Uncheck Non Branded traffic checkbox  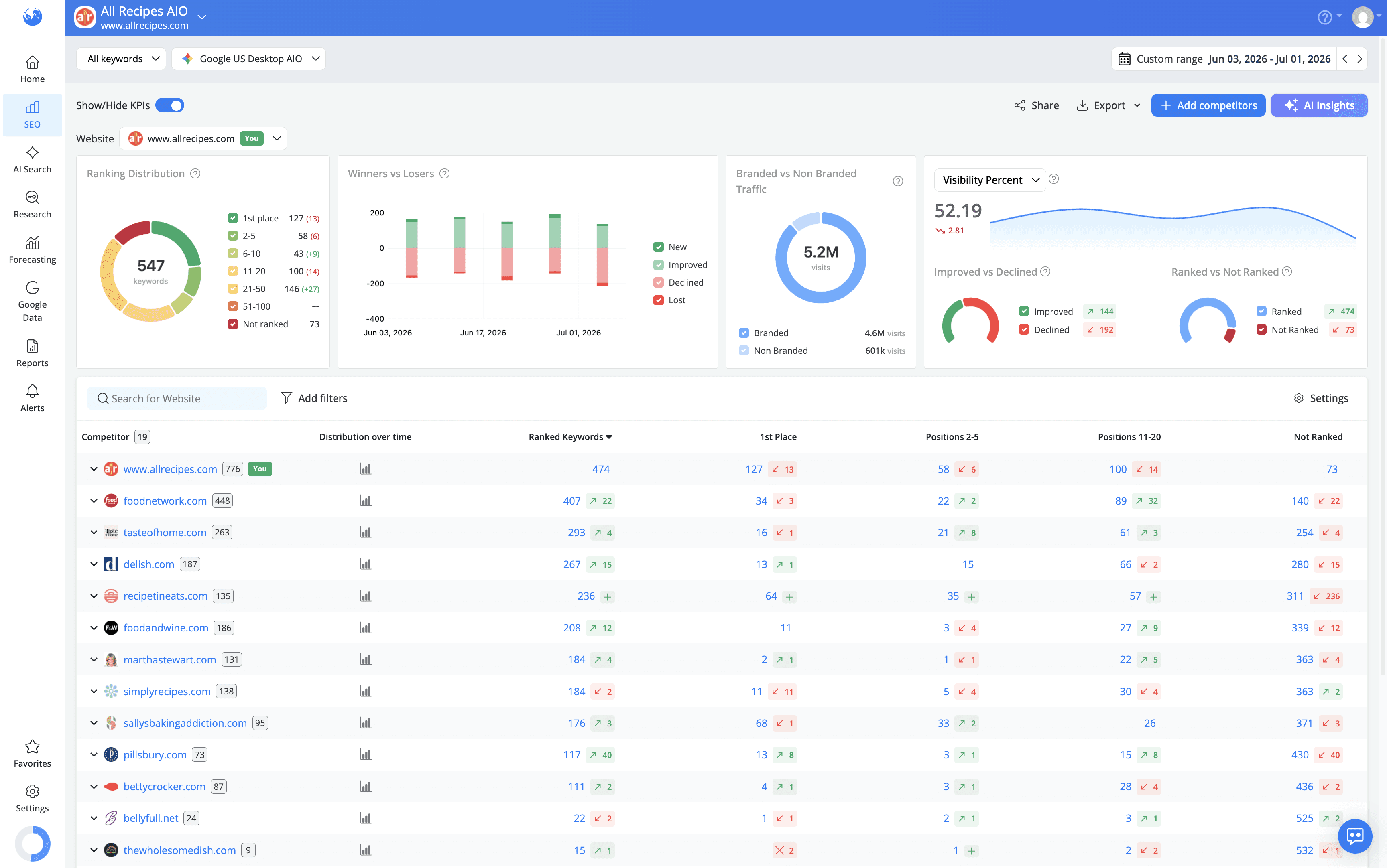[x=744, y=350]
